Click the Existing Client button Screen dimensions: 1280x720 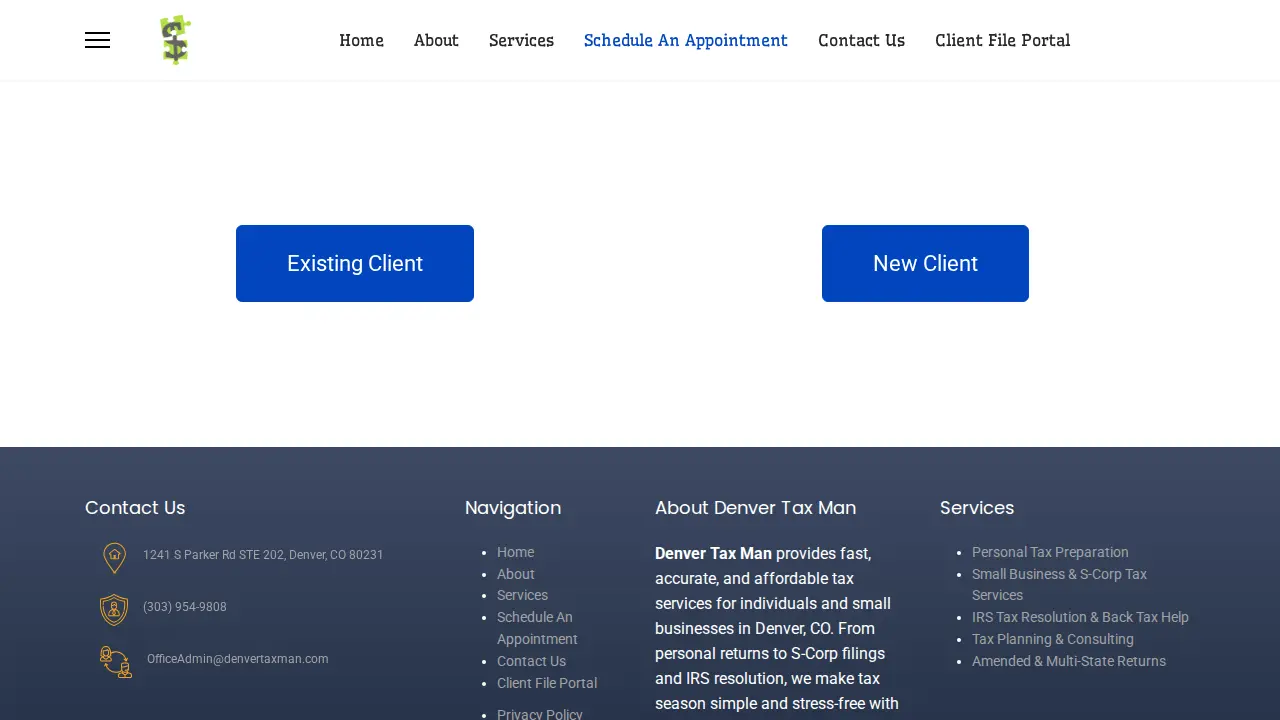(x=355, y=263)
